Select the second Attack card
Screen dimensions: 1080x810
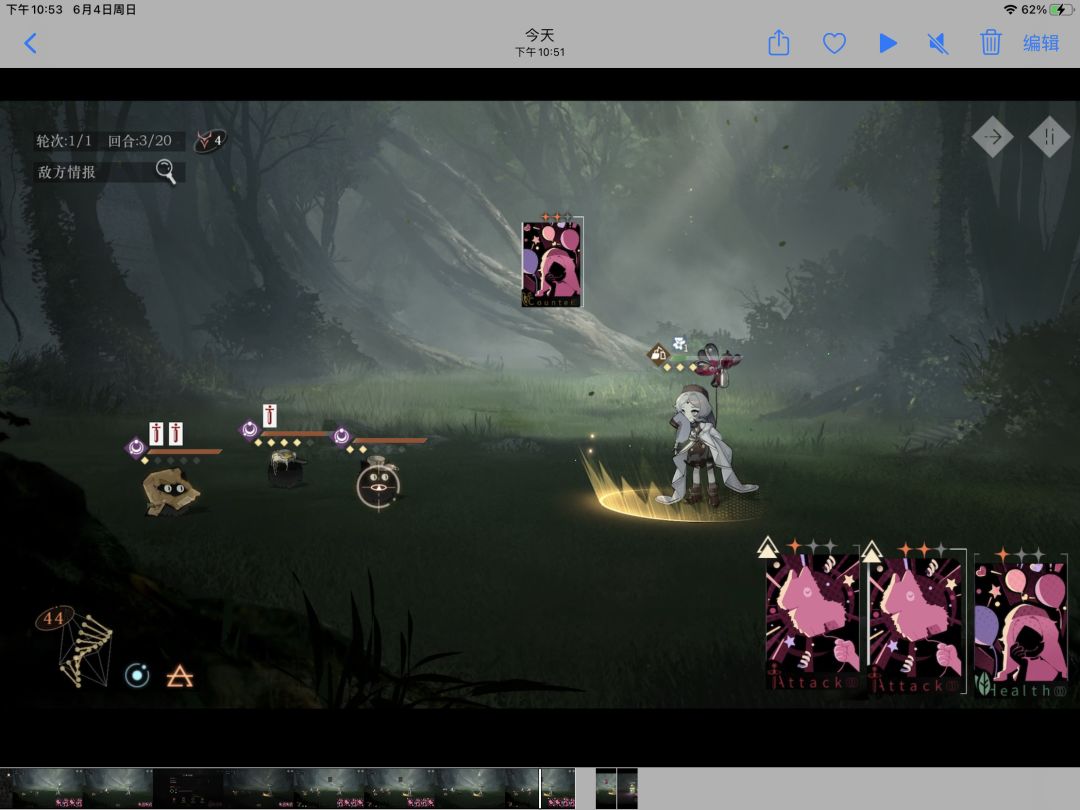tap(916, 621)
